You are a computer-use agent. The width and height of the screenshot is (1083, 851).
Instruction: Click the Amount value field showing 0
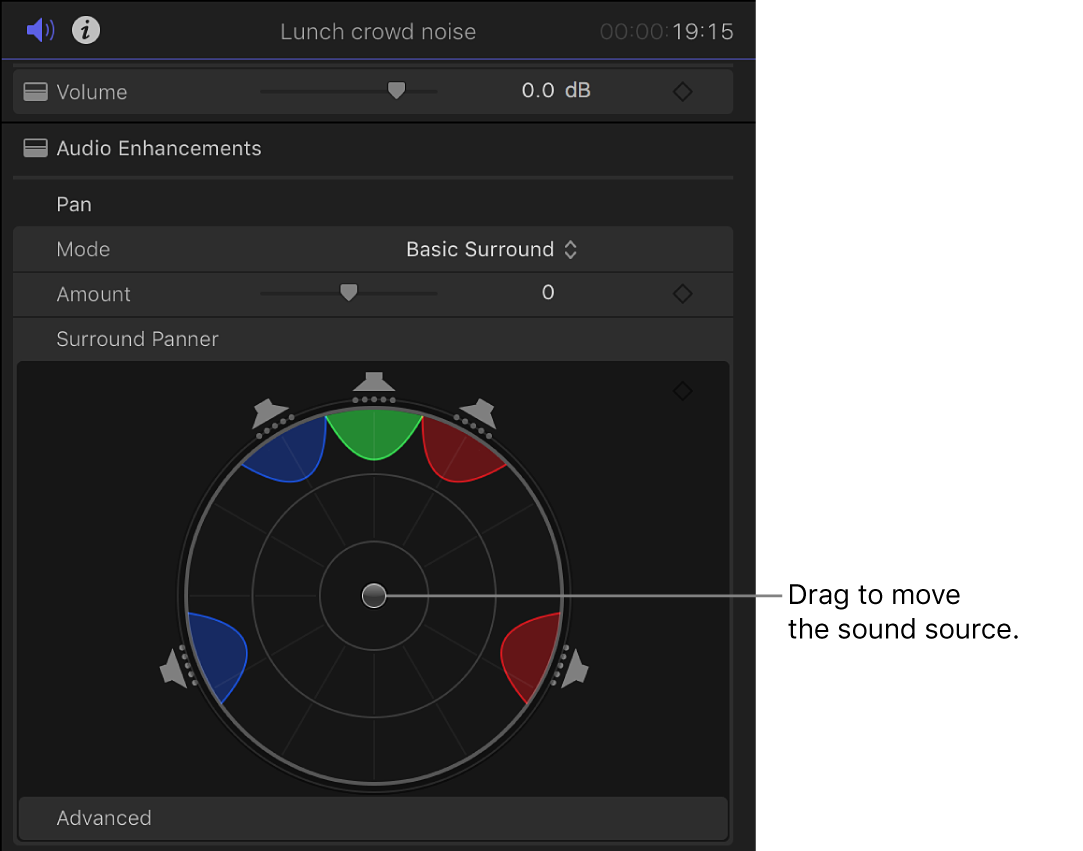click(548, 294)
